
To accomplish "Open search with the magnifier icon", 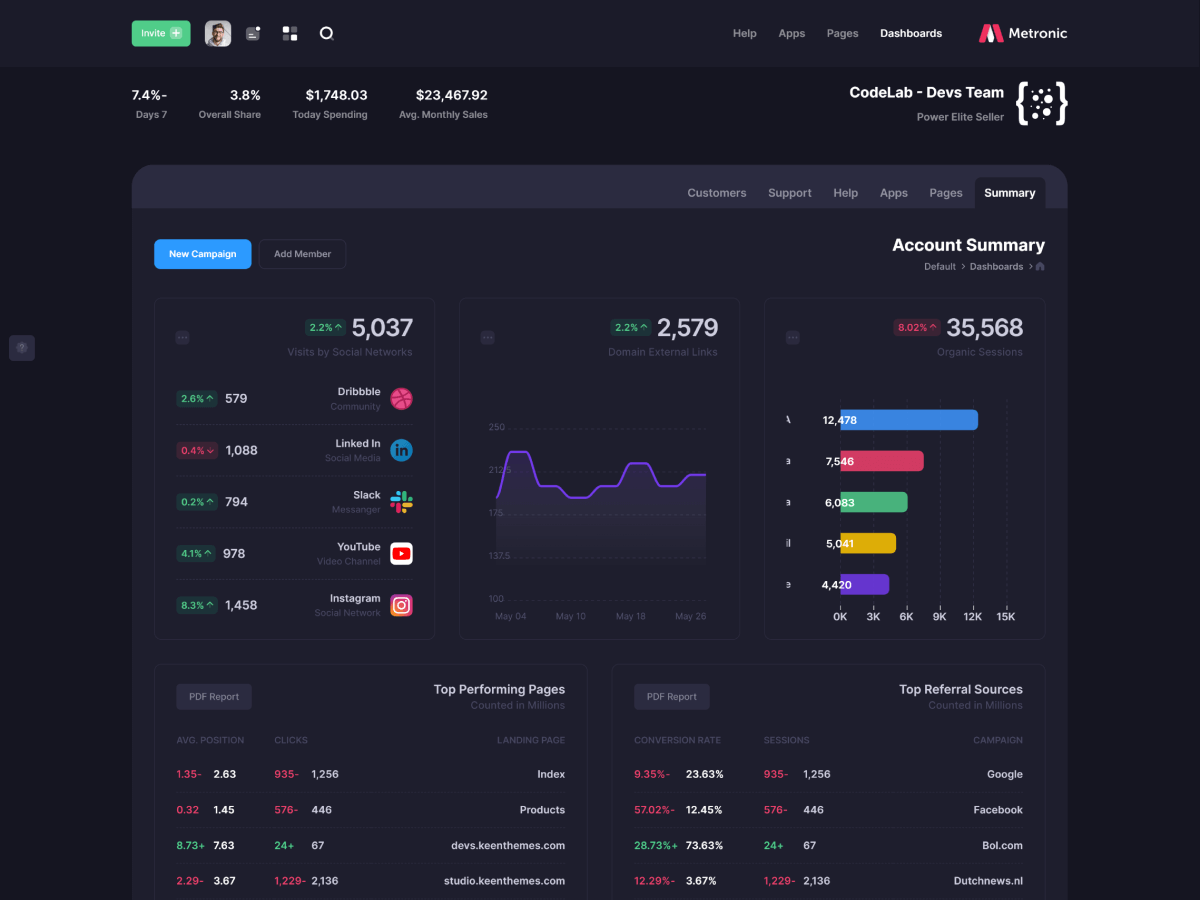I will pos(326,33).
